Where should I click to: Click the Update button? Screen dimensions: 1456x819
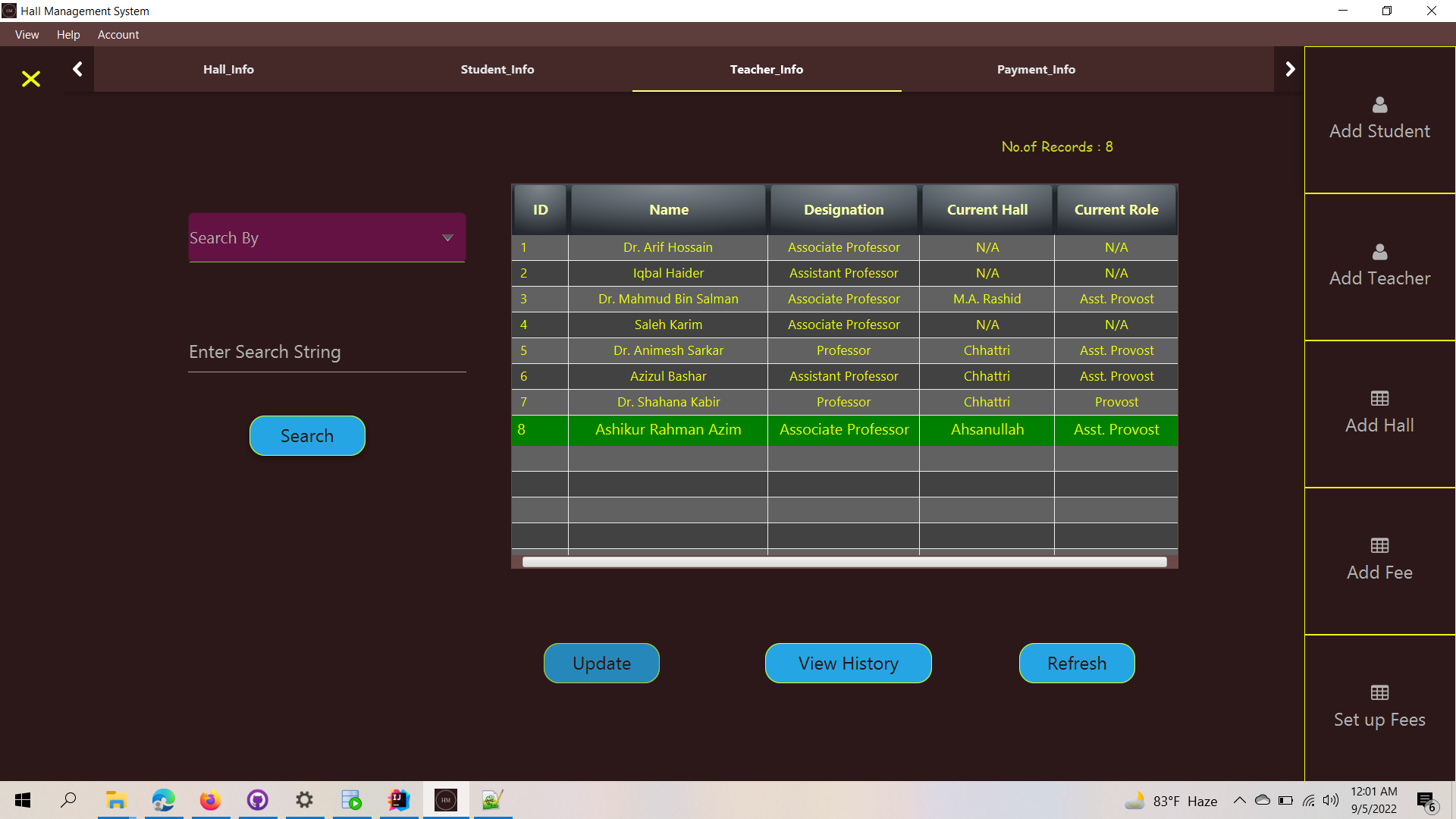(x=601, y=663)
